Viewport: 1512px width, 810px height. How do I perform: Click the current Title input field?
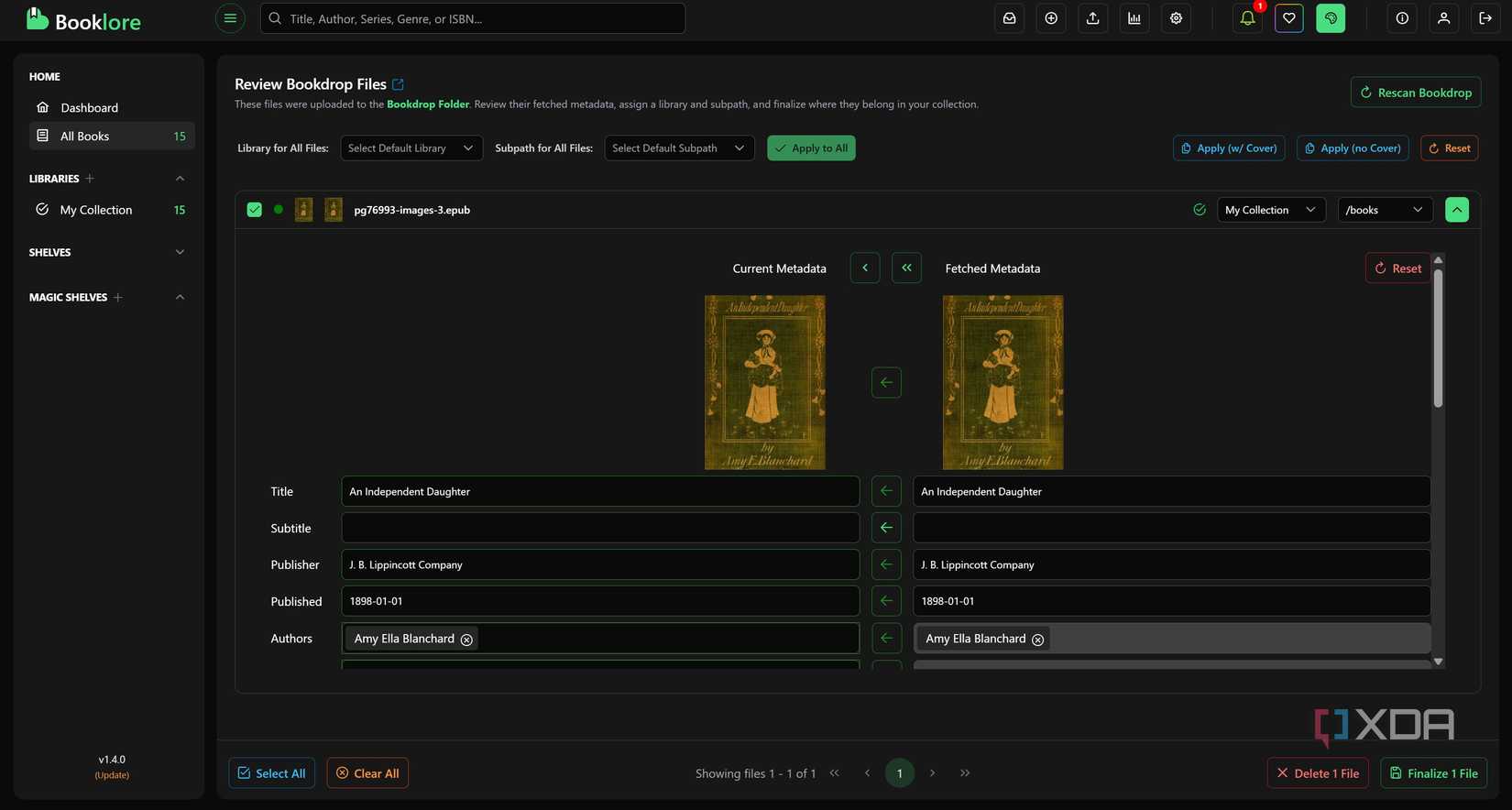click(600, 491)
